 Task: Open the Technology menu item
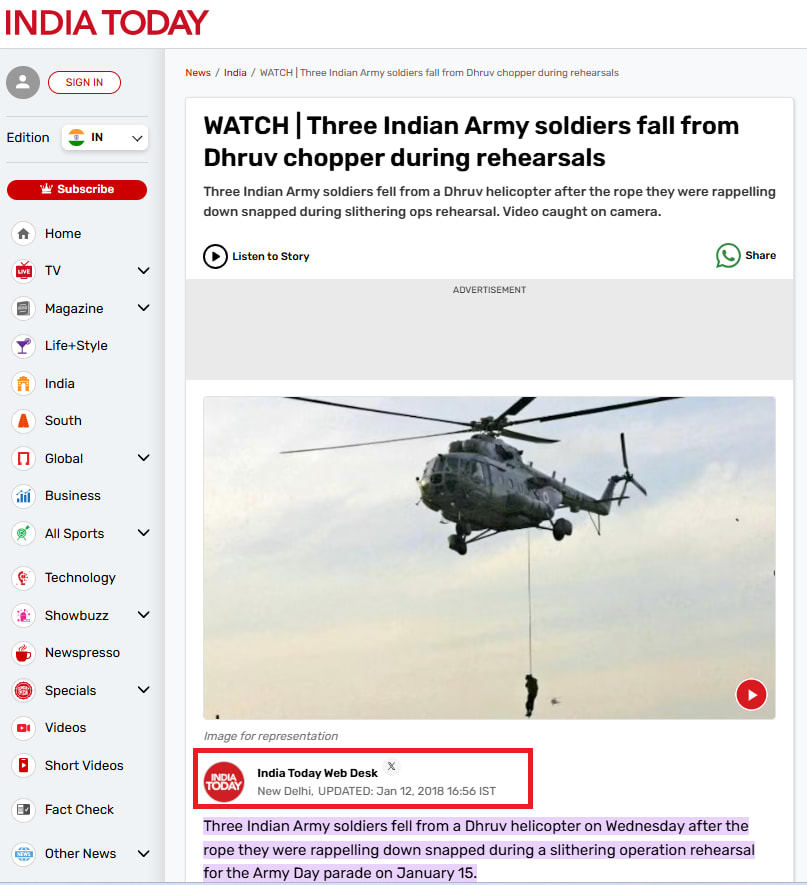click(80, 577)
